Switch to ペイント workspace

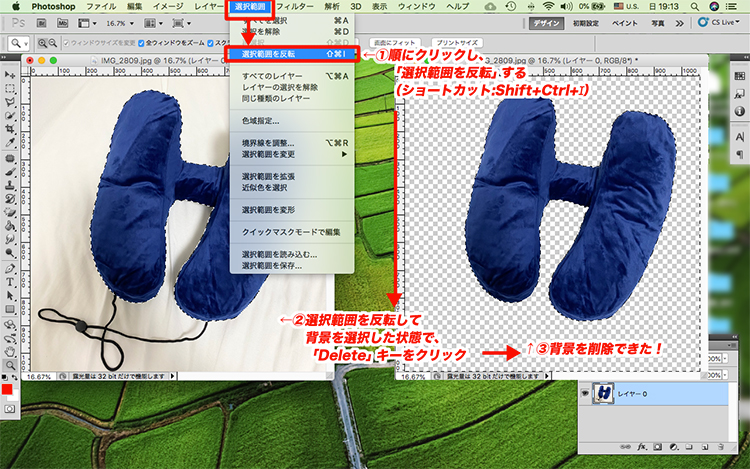(625, 23)
